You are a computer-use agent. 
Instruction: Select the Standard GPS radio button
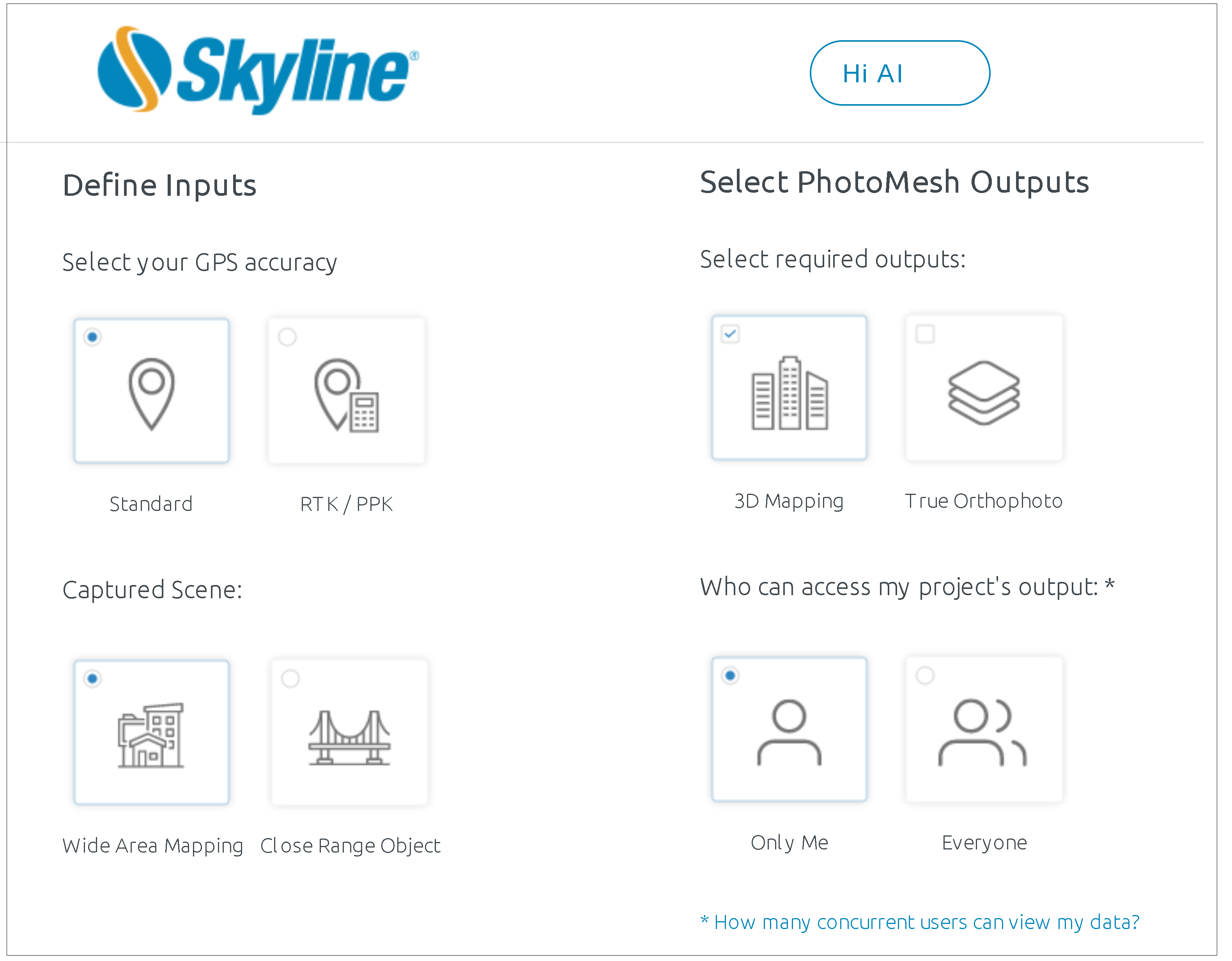pyautogui.click(x=92, y=337)
